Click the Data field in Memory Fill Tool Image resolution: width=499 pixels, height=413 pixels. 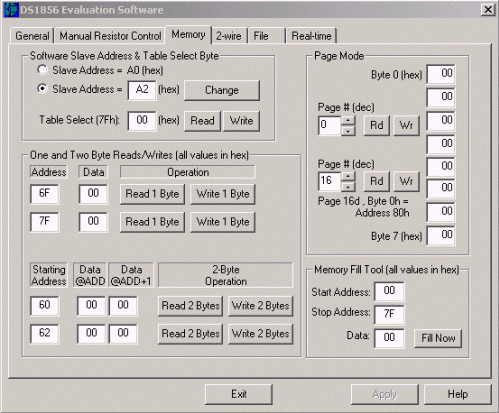(389, 338)
